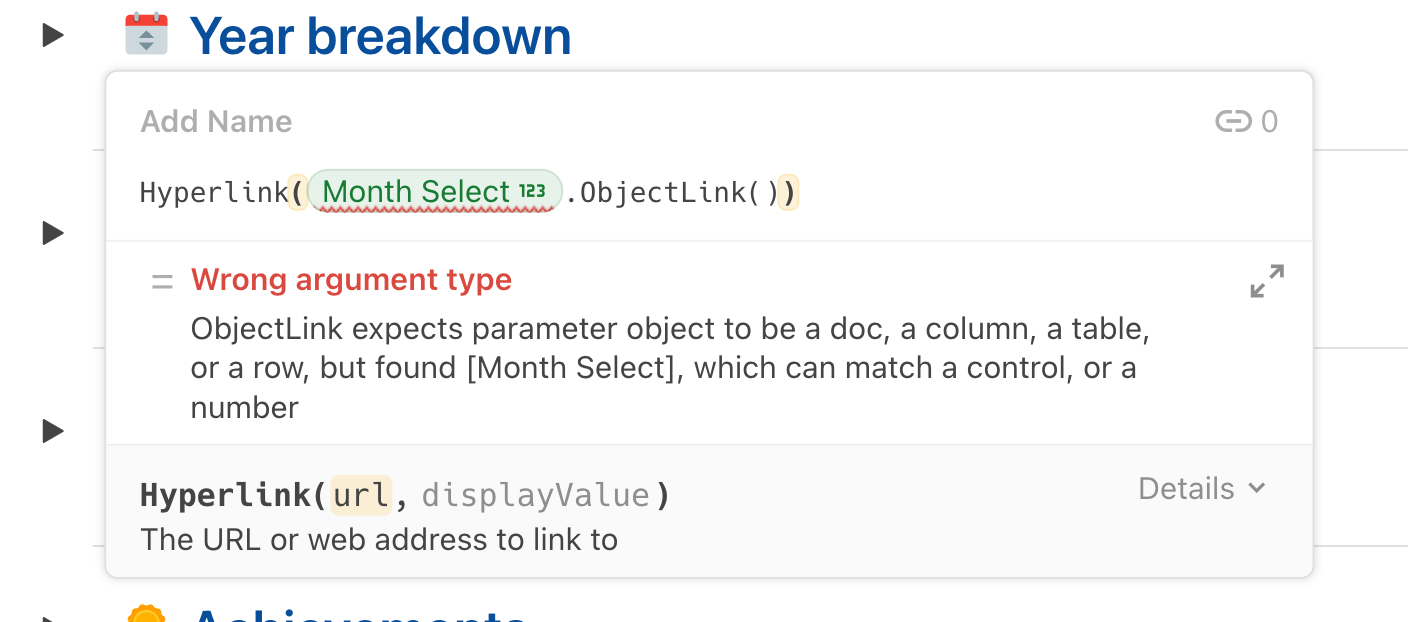Click the chevron next to Details

pyautogui.click(x=1257, y=489)
